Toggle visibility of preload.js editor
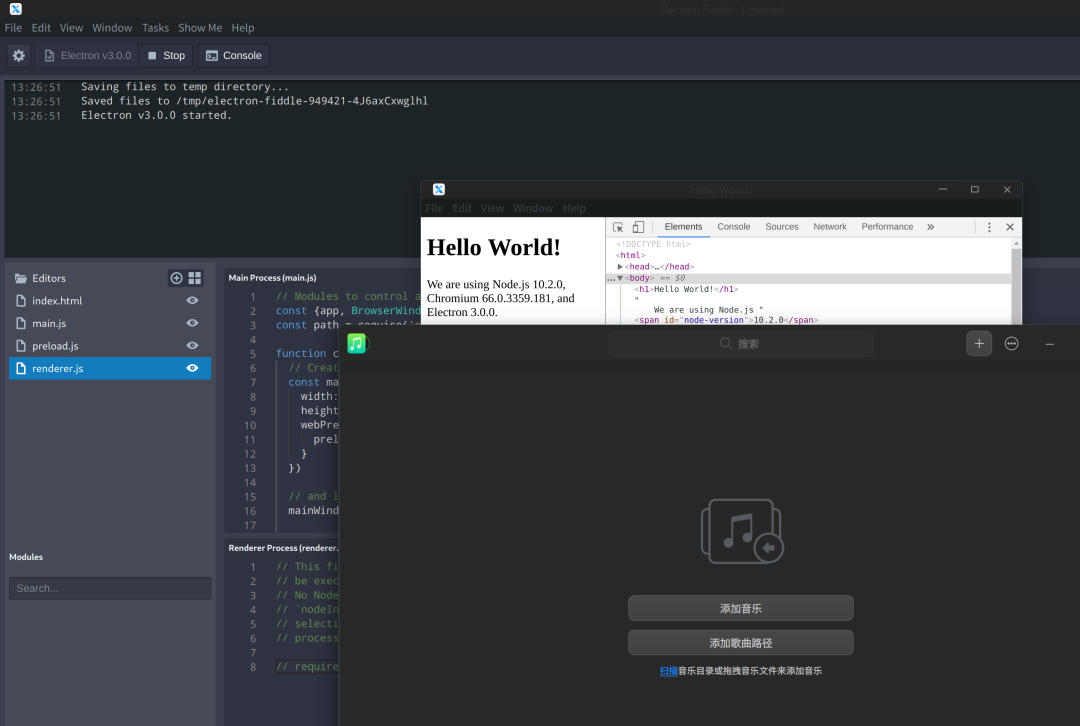This screenshot has height=726, width=1080. coord(192,346)
